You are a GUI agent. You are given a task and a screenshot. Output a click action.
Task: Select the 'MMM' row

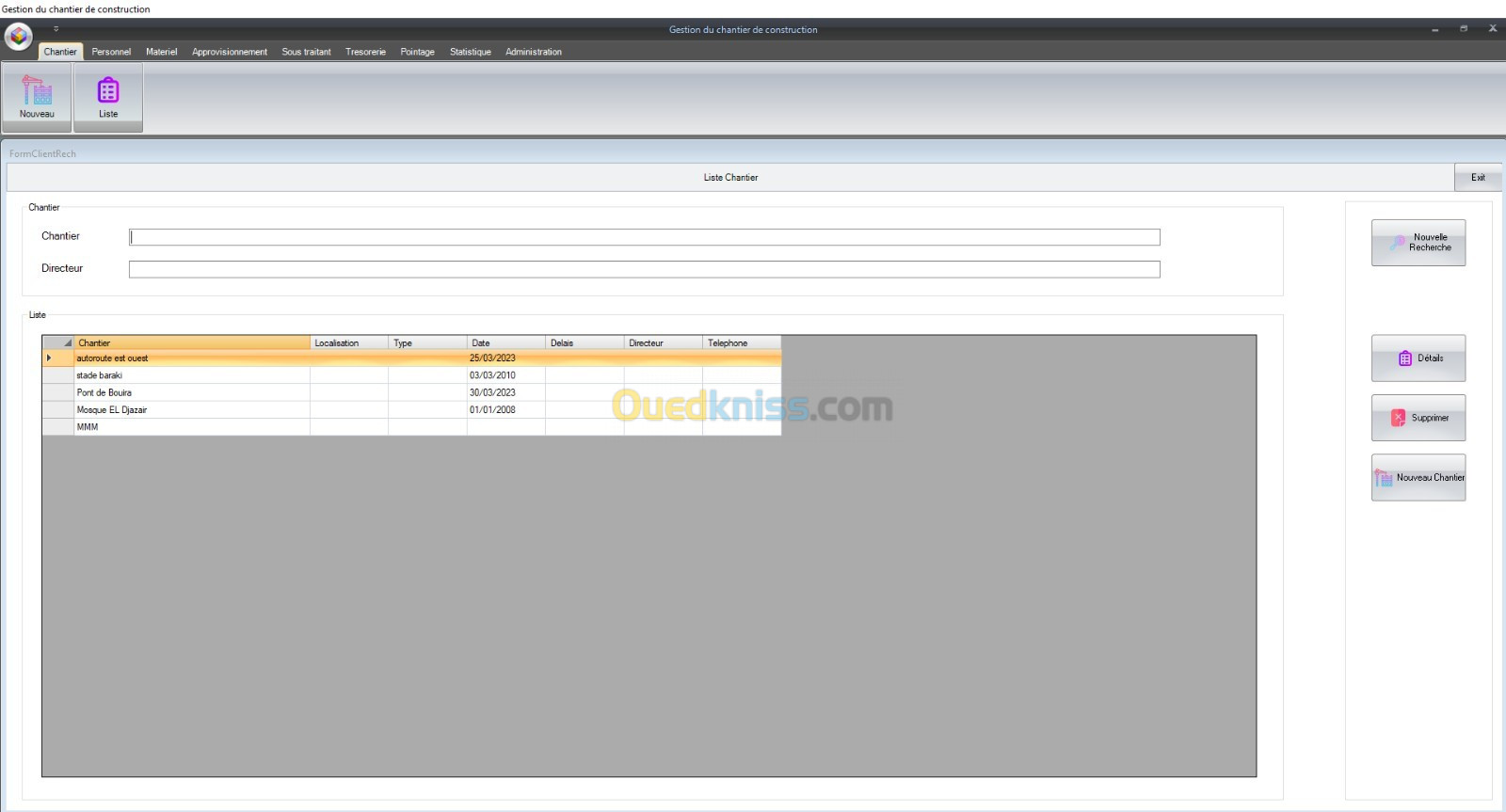tap(411, 426)
